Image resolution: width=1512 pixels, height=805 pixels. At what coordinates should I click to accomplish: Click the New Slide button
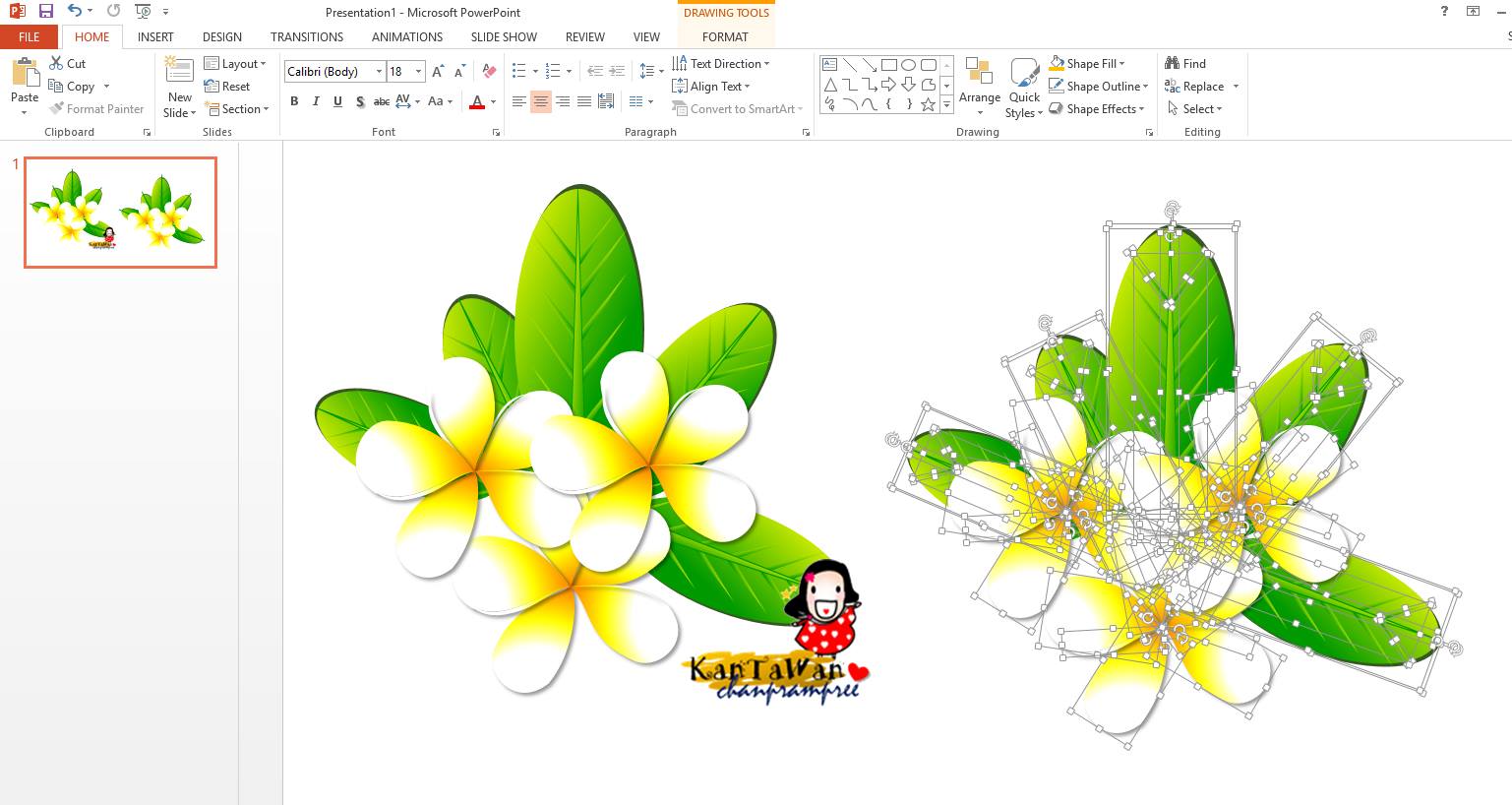coord(179,88)
